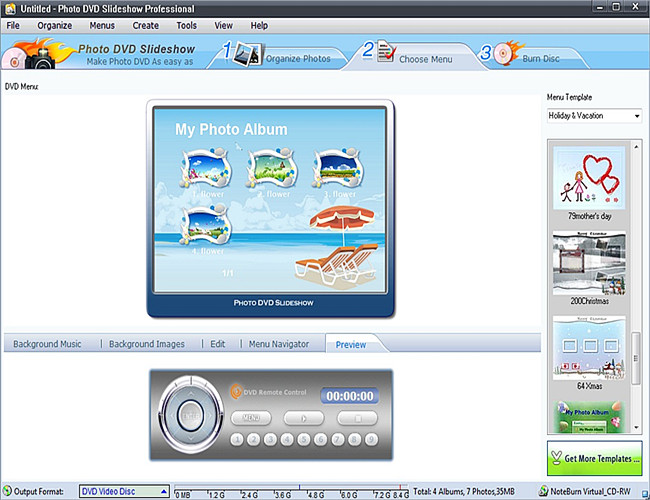Switch to Background Music tab

(47, 344)
